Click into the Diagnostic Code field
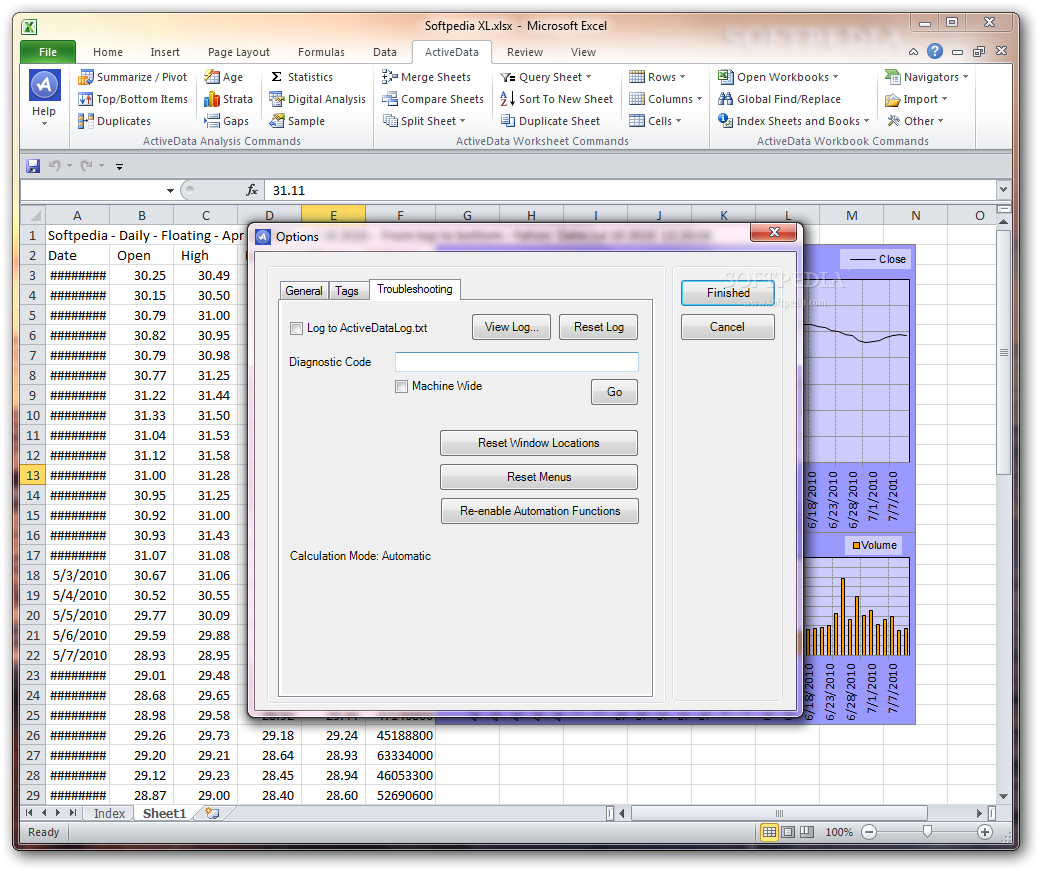This screenshot has height=871, width=1040. 517,362
